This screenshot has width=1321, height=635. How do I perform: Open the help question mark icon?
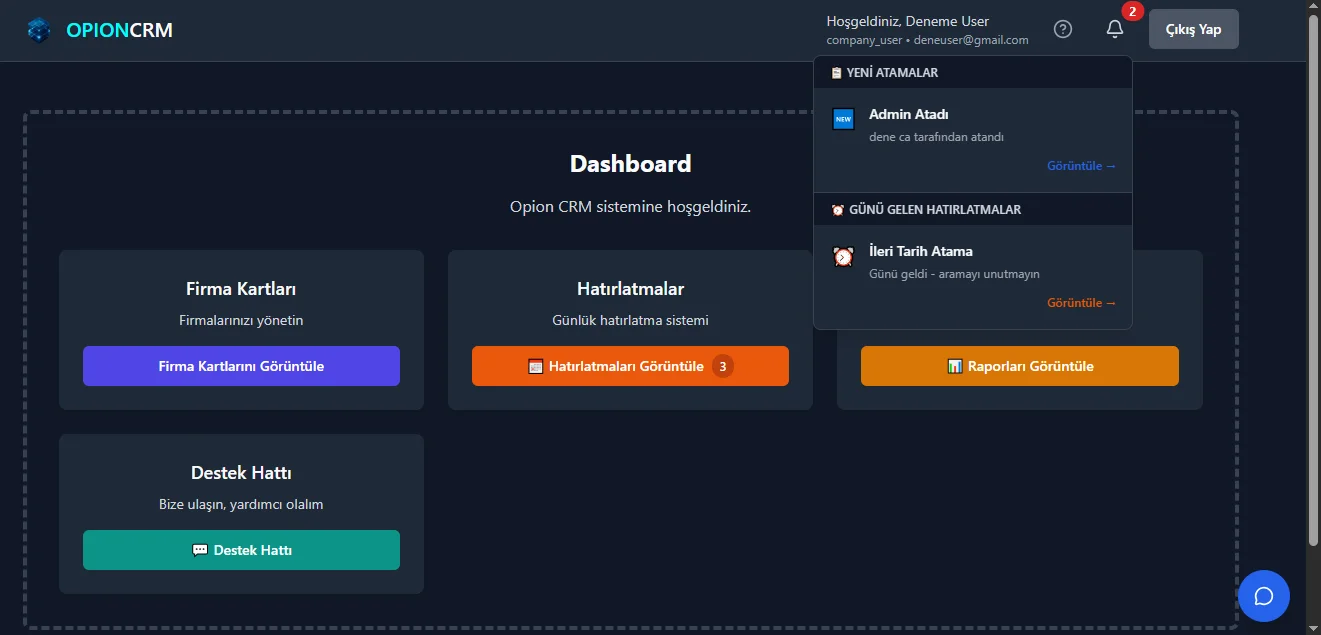click(x=1063, y=29)
